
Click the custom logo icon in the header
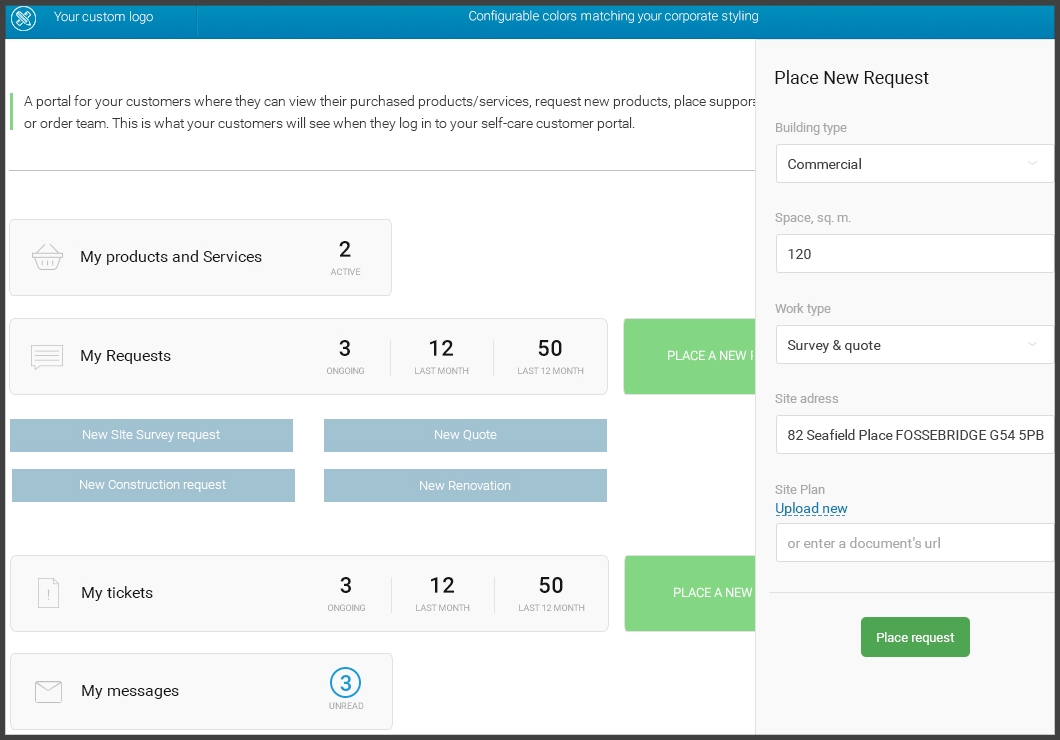[x=23, y=18]
